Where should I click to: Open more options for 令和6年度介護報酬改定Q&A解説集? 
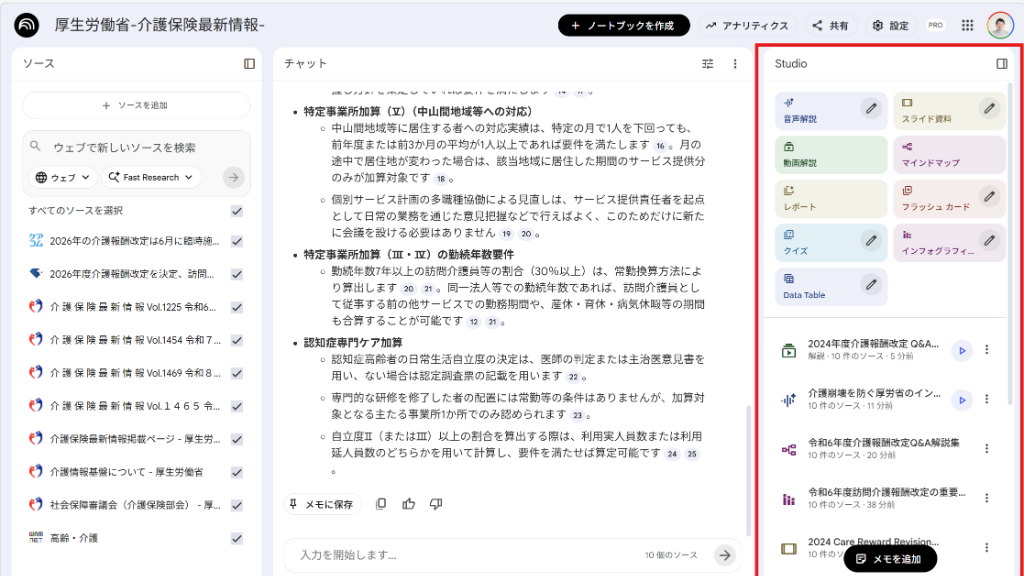[987, 448]
